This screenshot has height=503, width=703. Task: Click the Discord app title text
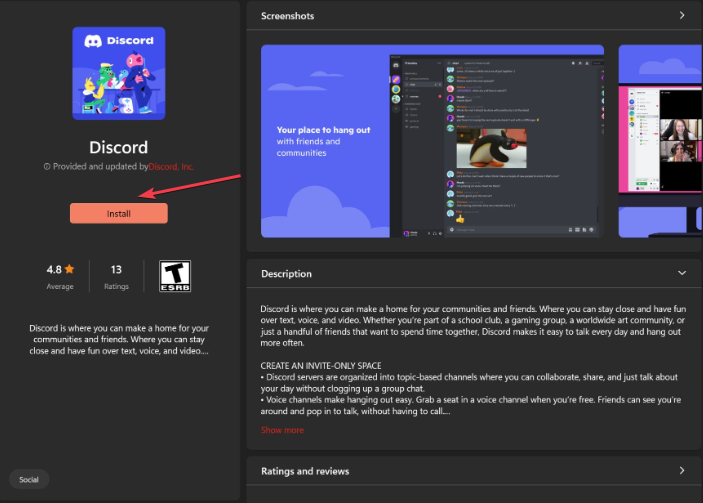tap(119, 145)
